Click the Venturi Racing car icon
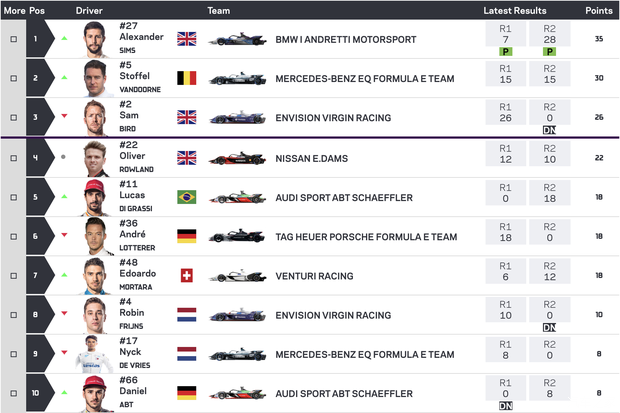The width and height of the screenshot is (620, 413). point(237,276)
